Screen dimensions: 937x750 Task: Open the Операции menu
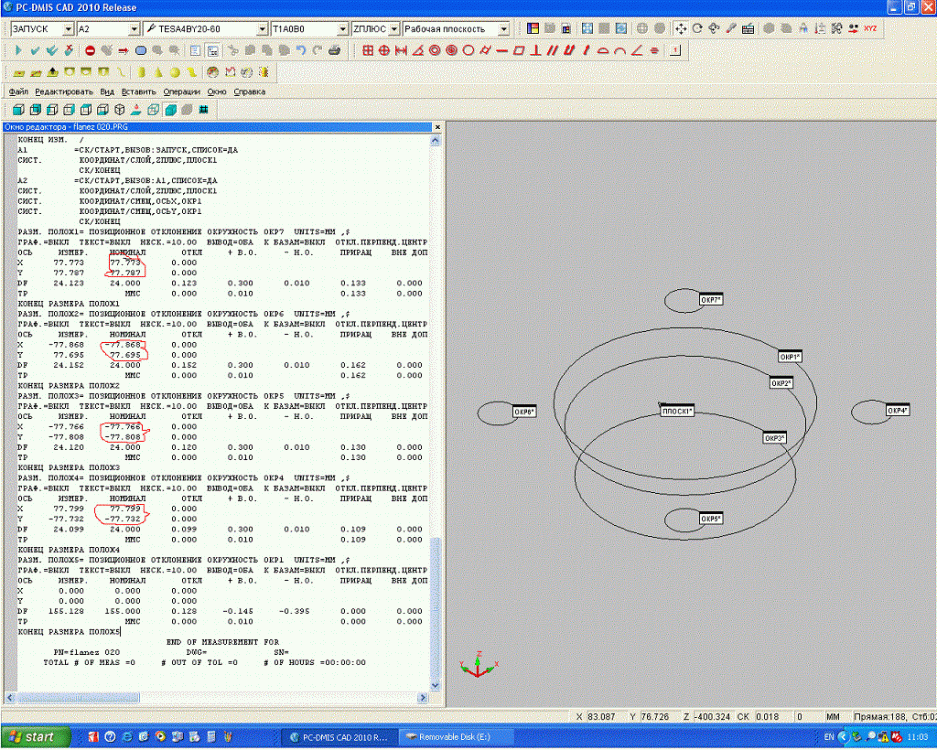[182, 92]
